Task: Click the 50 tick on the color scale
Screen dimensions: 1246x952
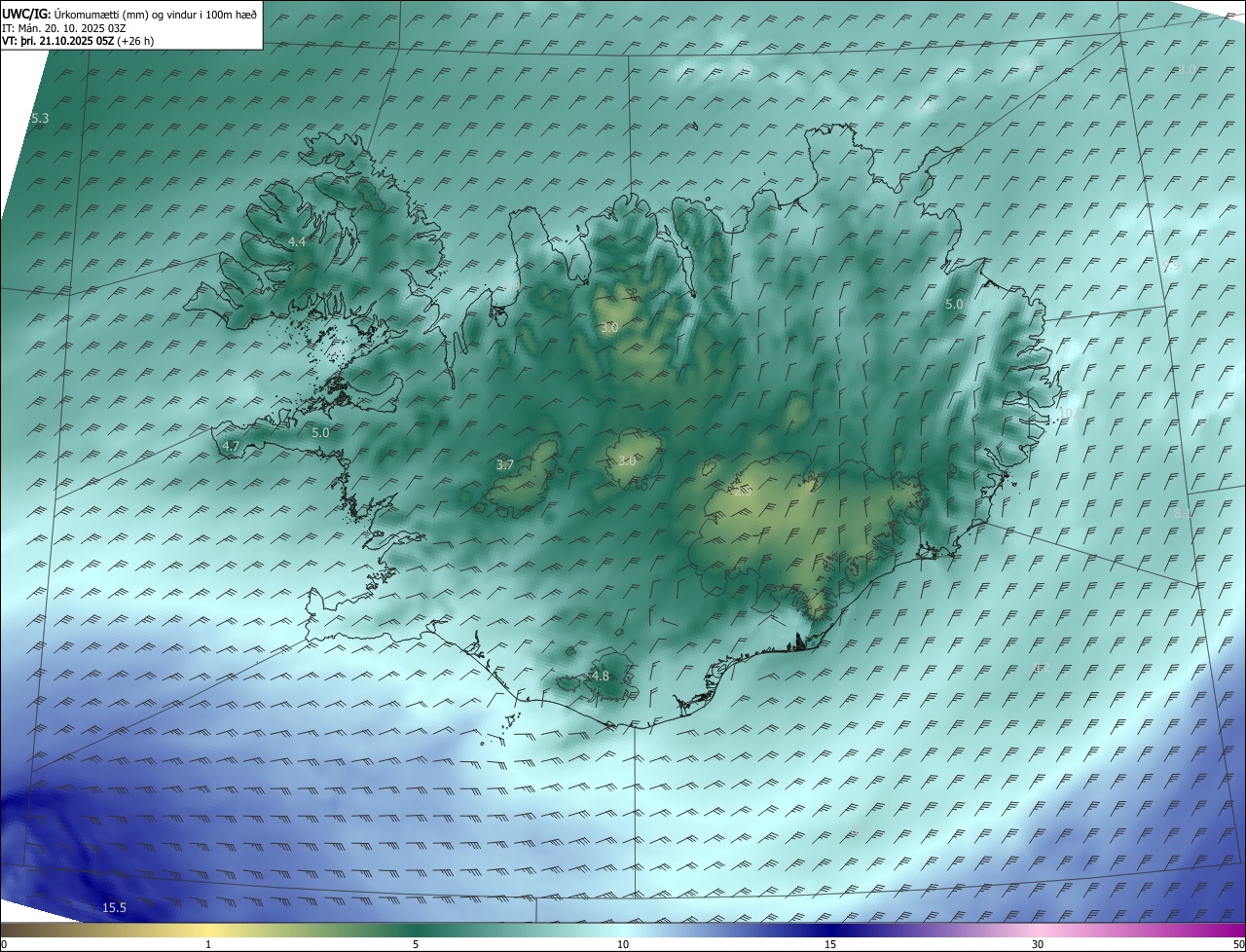Action: (x=1237, y=944)
